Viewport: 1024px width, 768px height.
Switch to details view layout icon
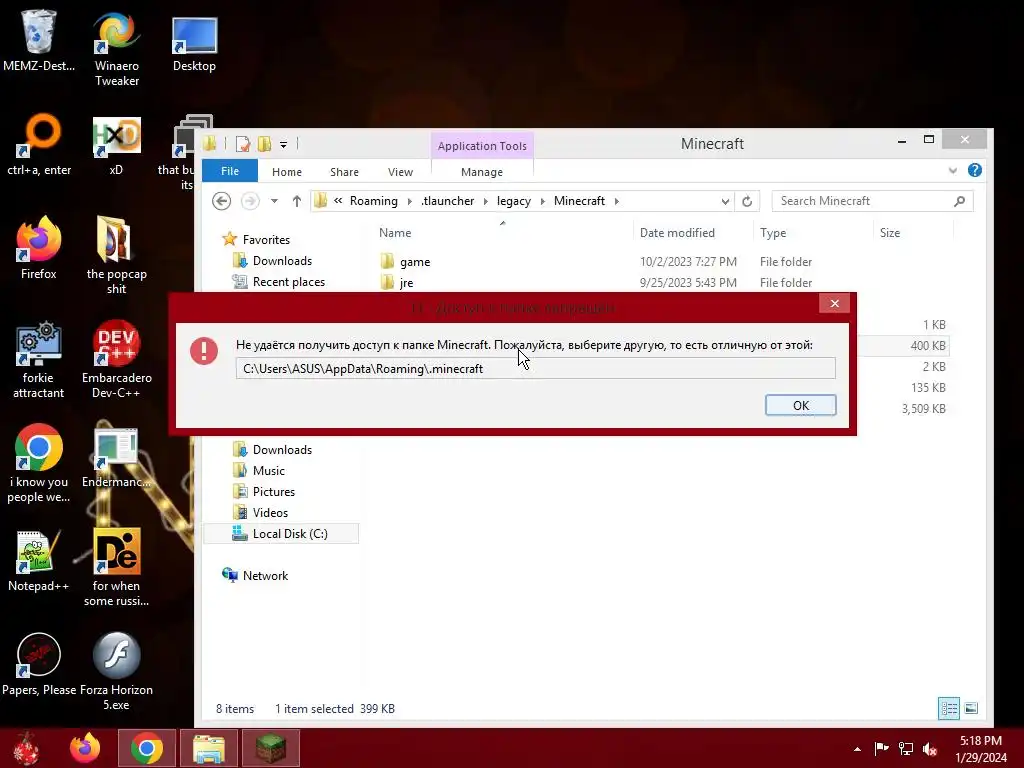pos(948,708)
